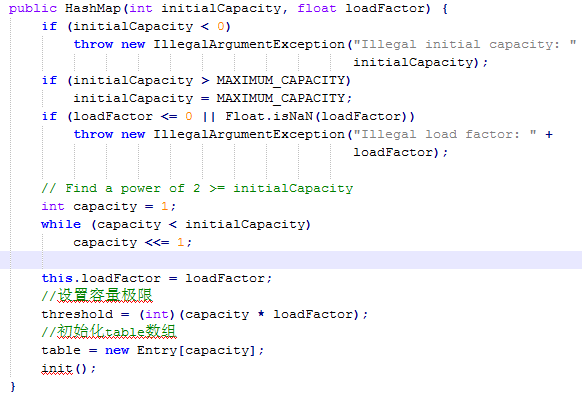Click the closing brace of the constructor
The width and height of the screenshot is (582, 397).
point(13,387)
